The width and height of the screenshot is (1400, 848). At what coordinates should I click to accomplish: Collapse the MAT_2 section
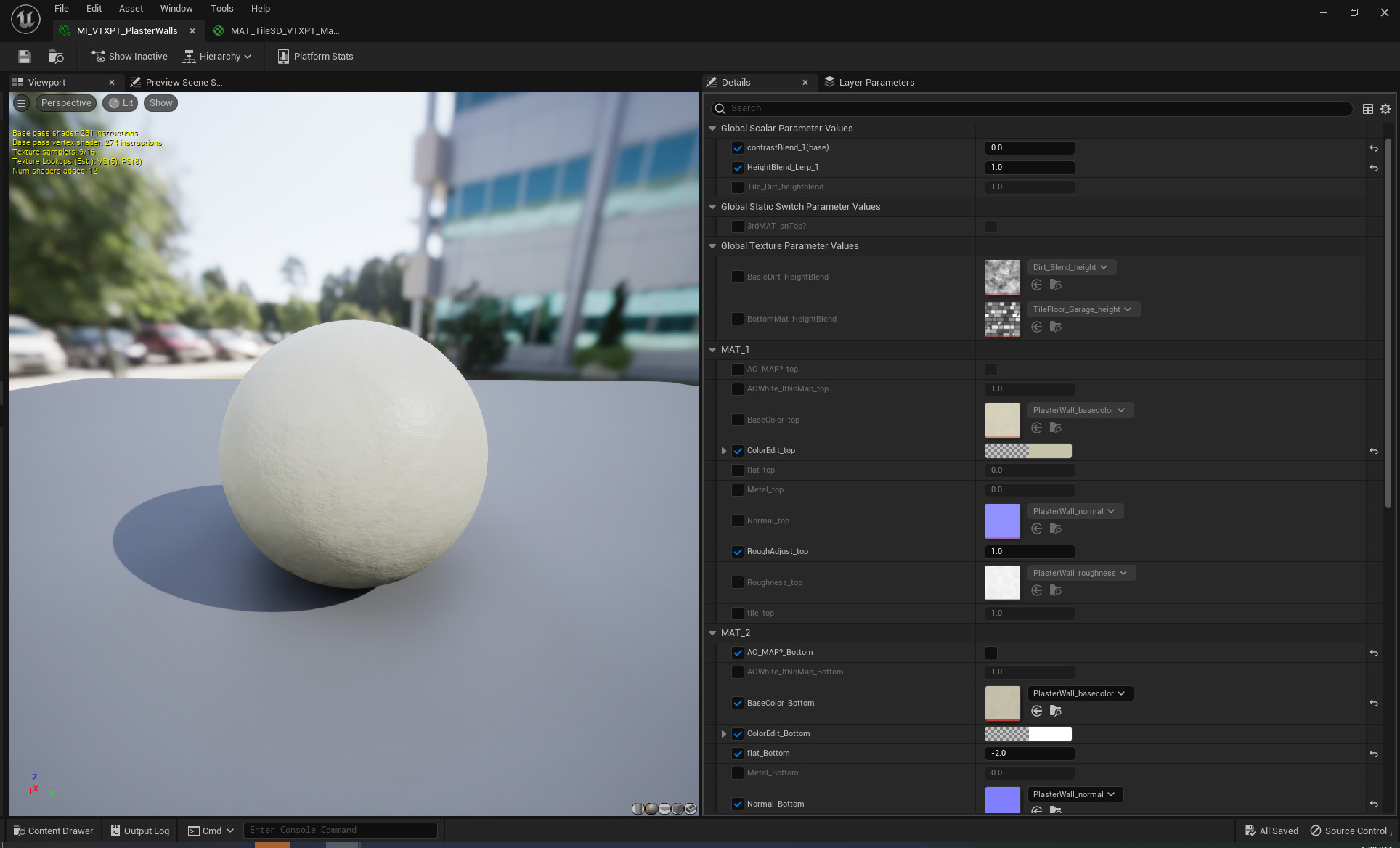coord(712,633)
